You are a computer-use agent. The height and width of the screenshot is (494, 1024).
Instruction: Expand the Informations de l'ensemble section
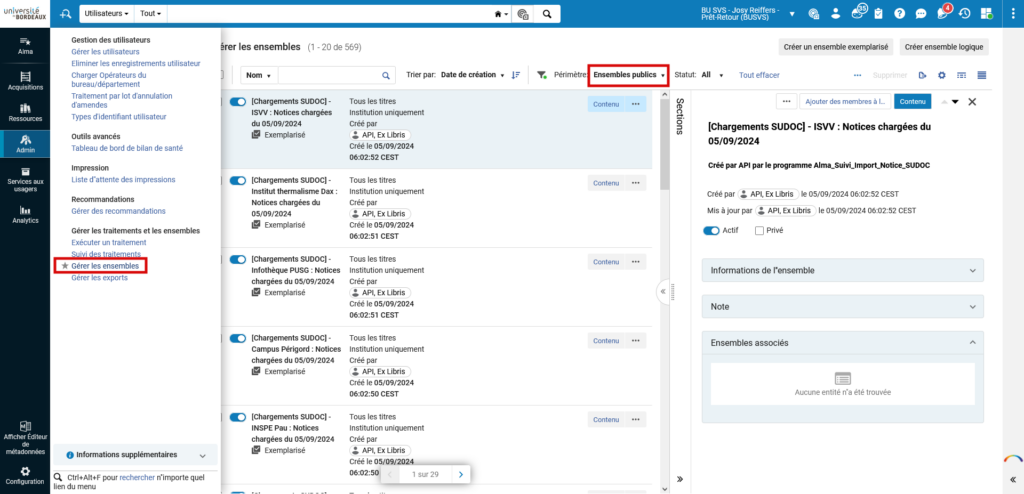(x=842, y=270)
